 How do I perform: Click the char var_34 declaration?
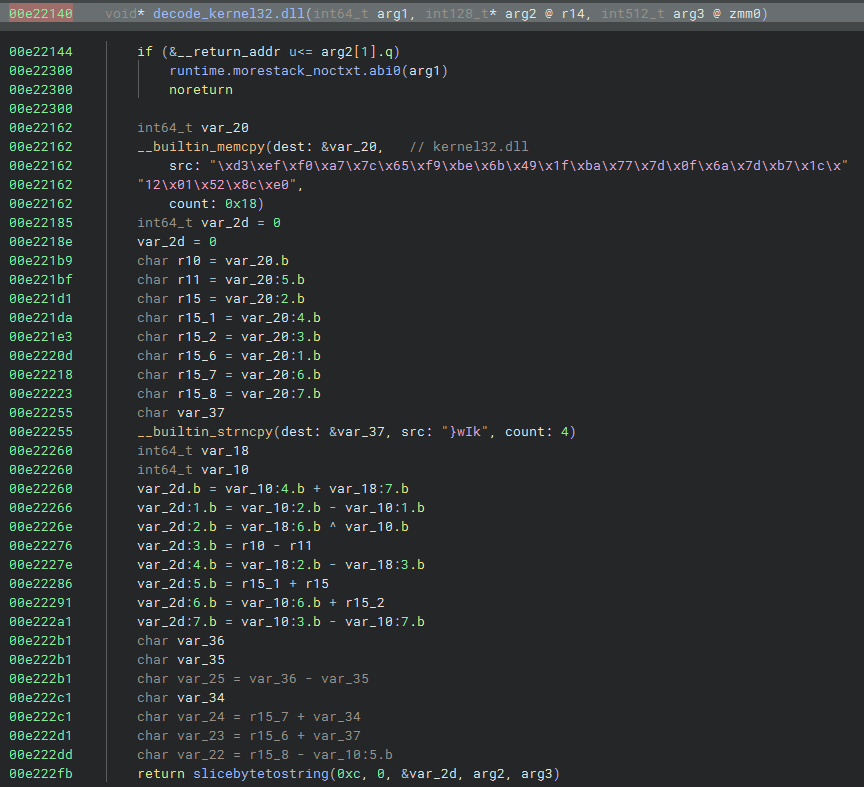pos(181,698)
